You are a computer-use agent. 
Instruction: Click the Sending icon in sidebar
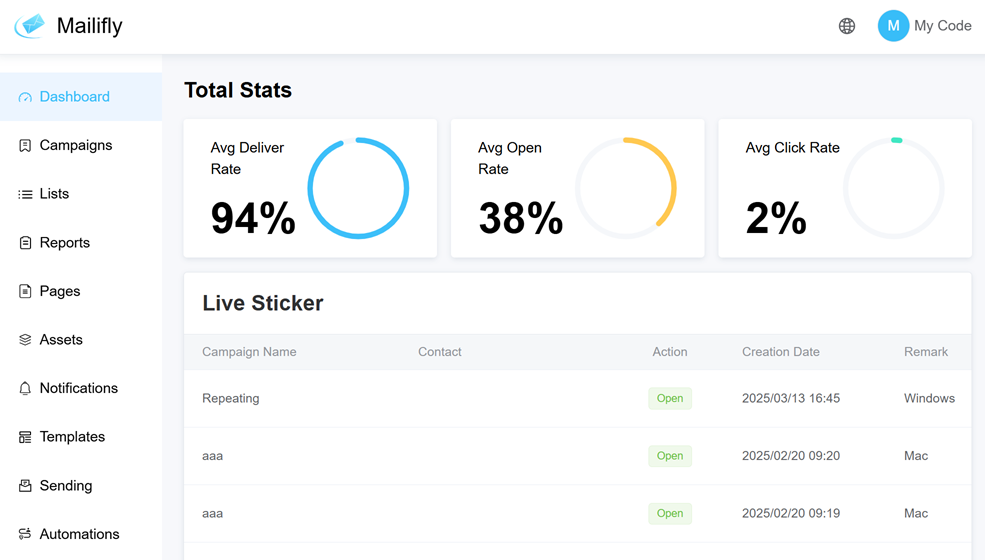click(x=25, y=486)
